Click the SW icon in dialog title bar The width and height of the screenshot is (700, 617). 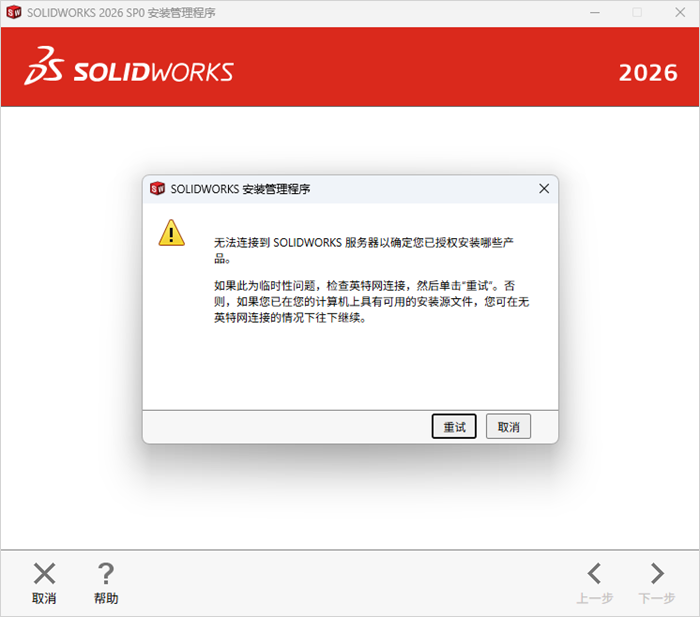[157, 188]
